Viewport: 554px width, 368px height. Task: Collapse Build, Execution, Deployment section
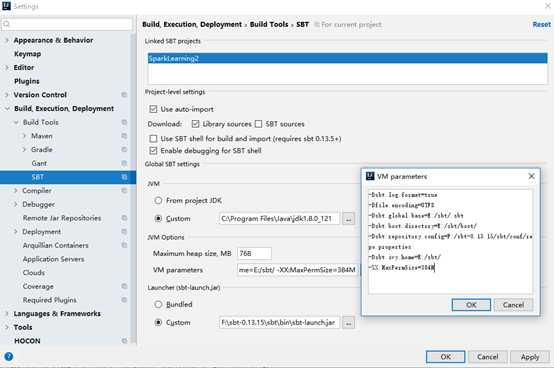tap(7, 108)
